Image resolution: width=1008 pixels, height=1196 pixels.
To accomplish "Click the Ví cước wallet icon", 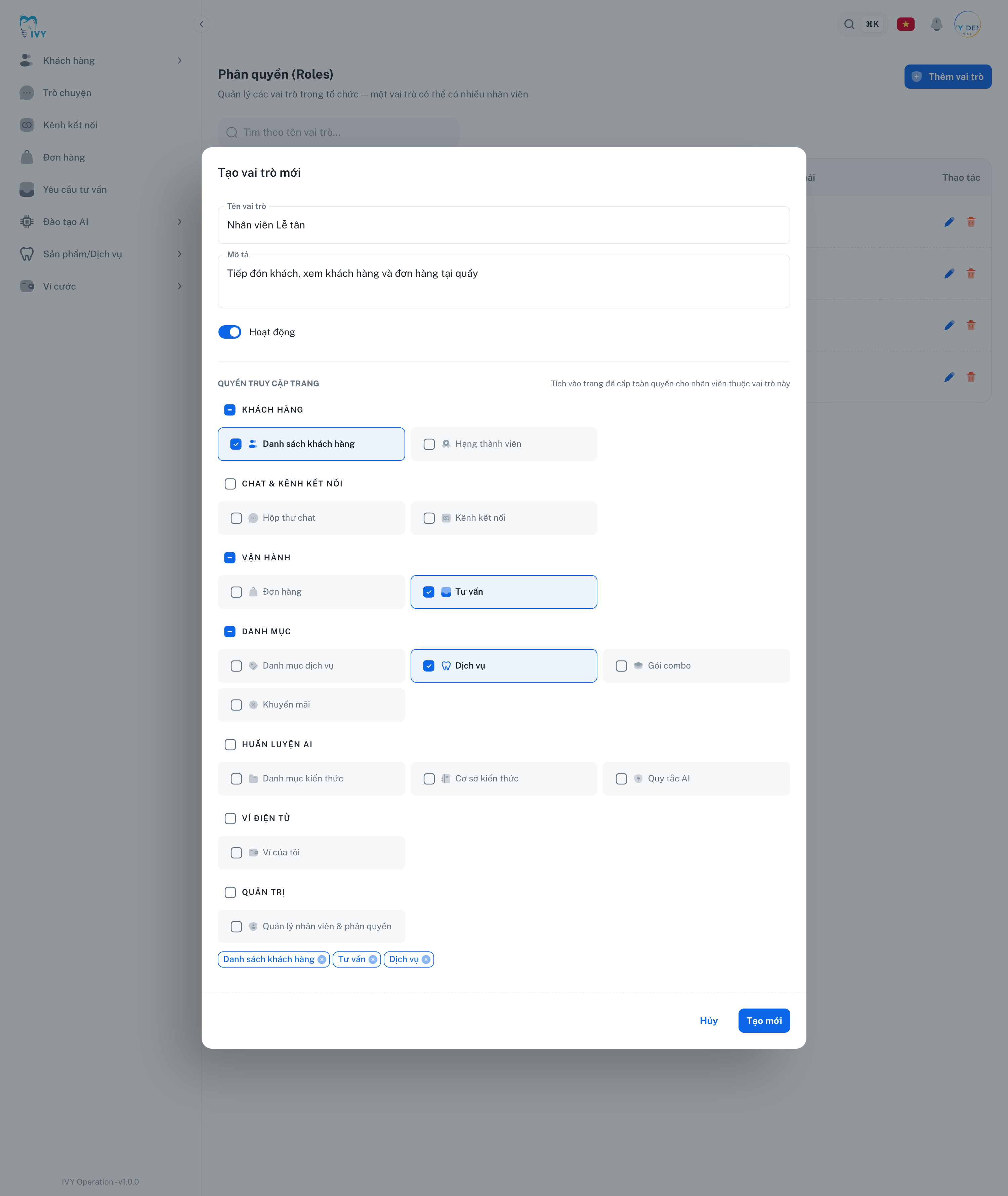I will (26, 286).
